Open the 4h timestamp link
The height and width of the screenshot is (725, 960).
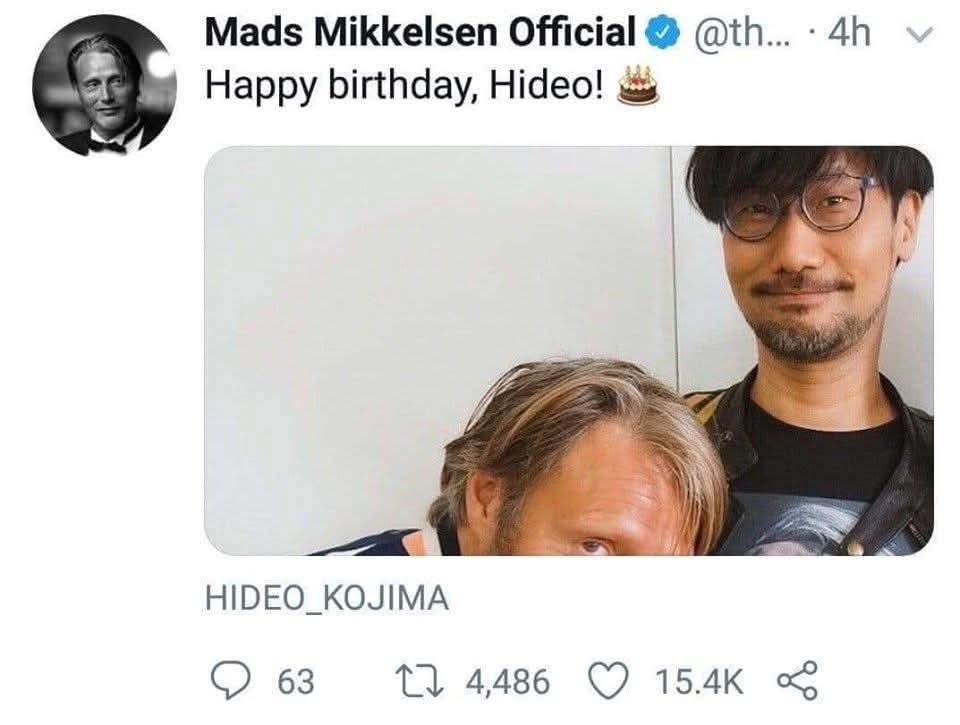click(851, 35)
